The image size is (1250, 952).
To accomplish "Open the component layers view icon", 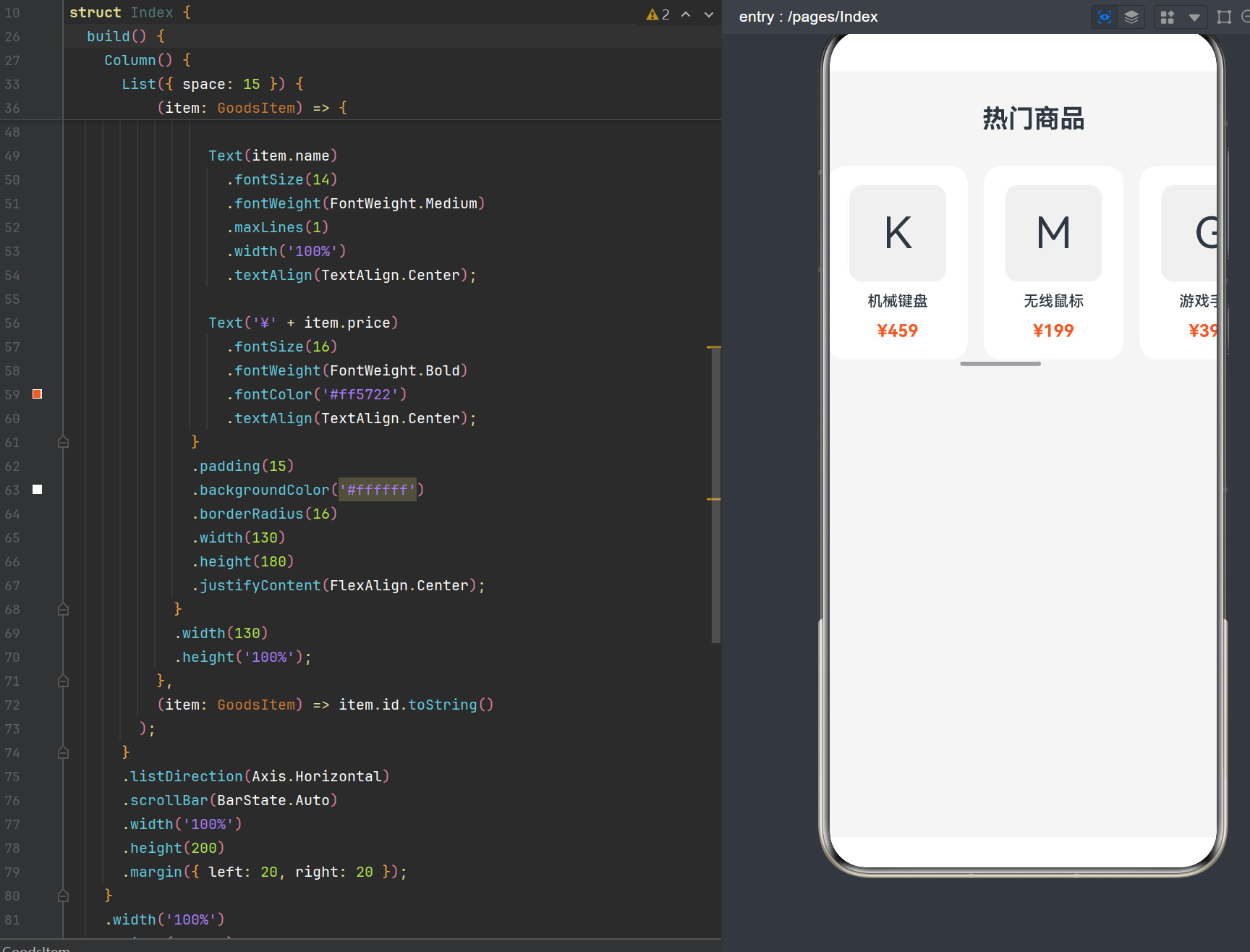I will tap(1131, 17).
